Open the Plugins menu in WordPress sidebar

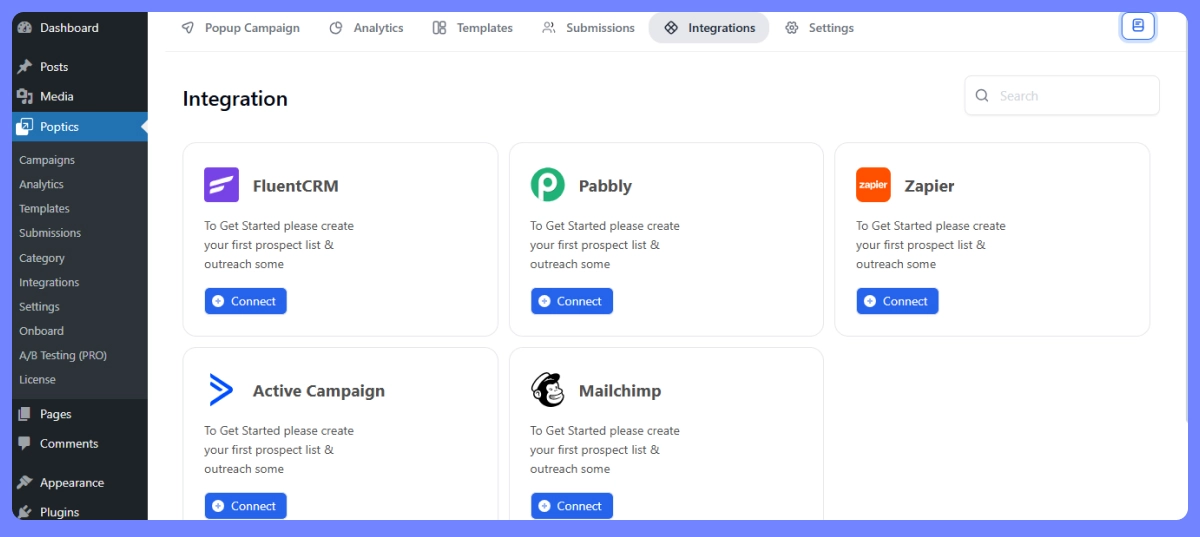[59, 512]
